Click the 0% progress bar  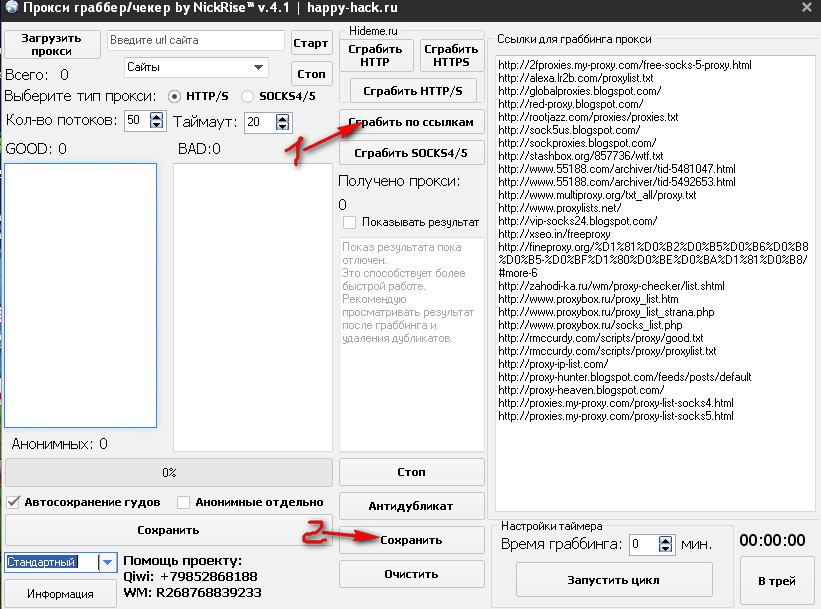coord(168,472)
